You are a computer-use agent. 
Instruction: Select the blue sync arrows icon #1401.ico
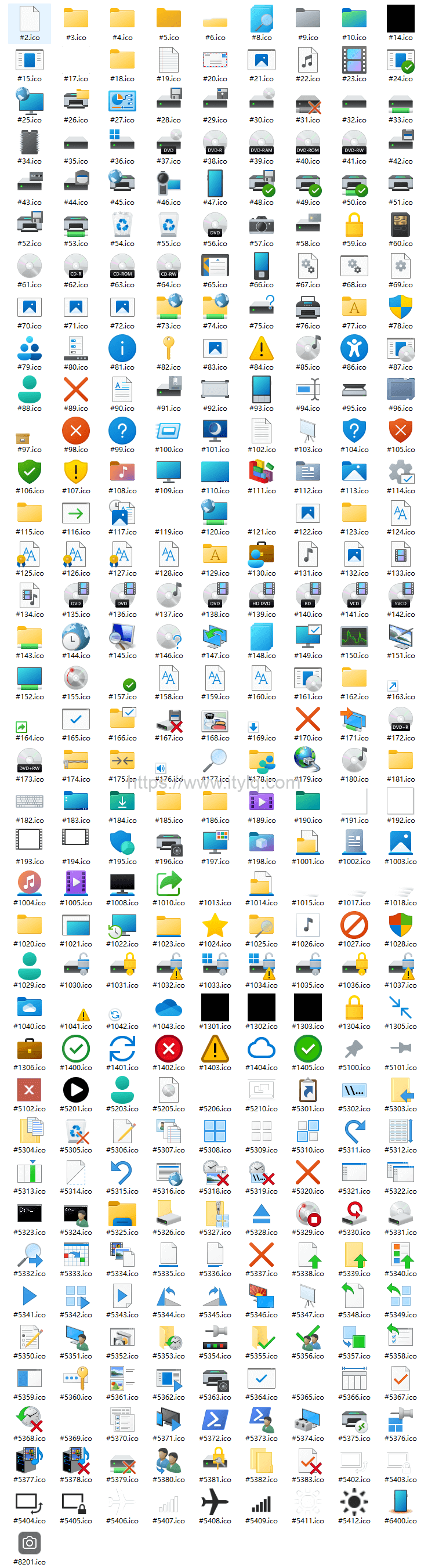[122, 1049]
